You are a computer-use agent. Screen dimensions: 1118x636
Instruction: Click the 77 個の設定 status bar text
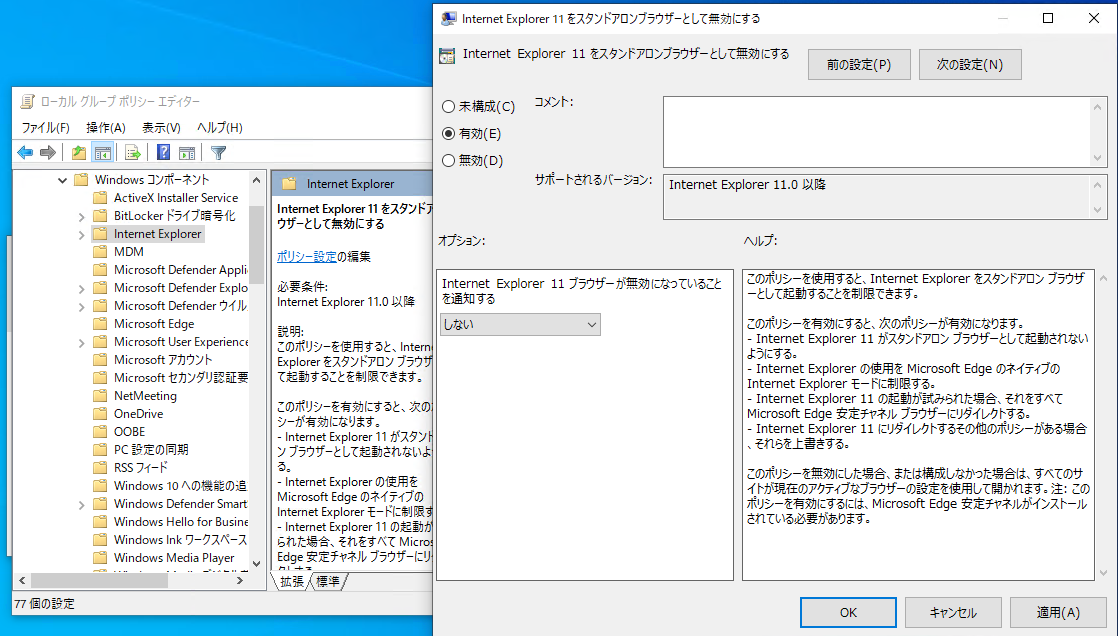(x=44, y=603)
